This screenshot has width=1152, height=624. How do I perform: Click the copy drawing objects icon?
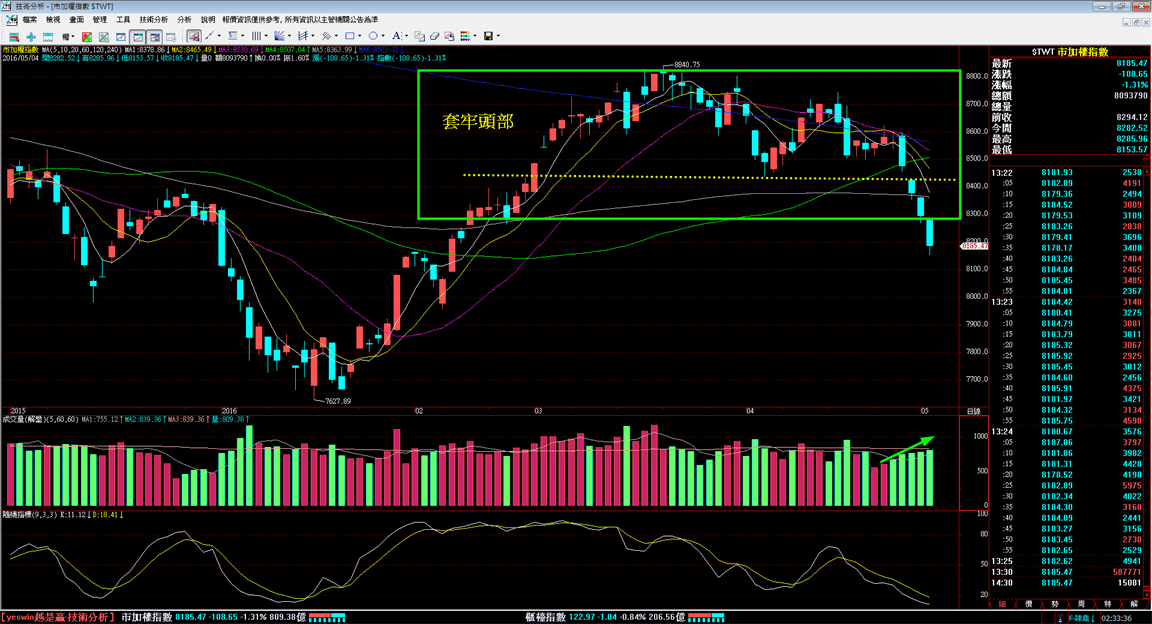click(419, 36)
